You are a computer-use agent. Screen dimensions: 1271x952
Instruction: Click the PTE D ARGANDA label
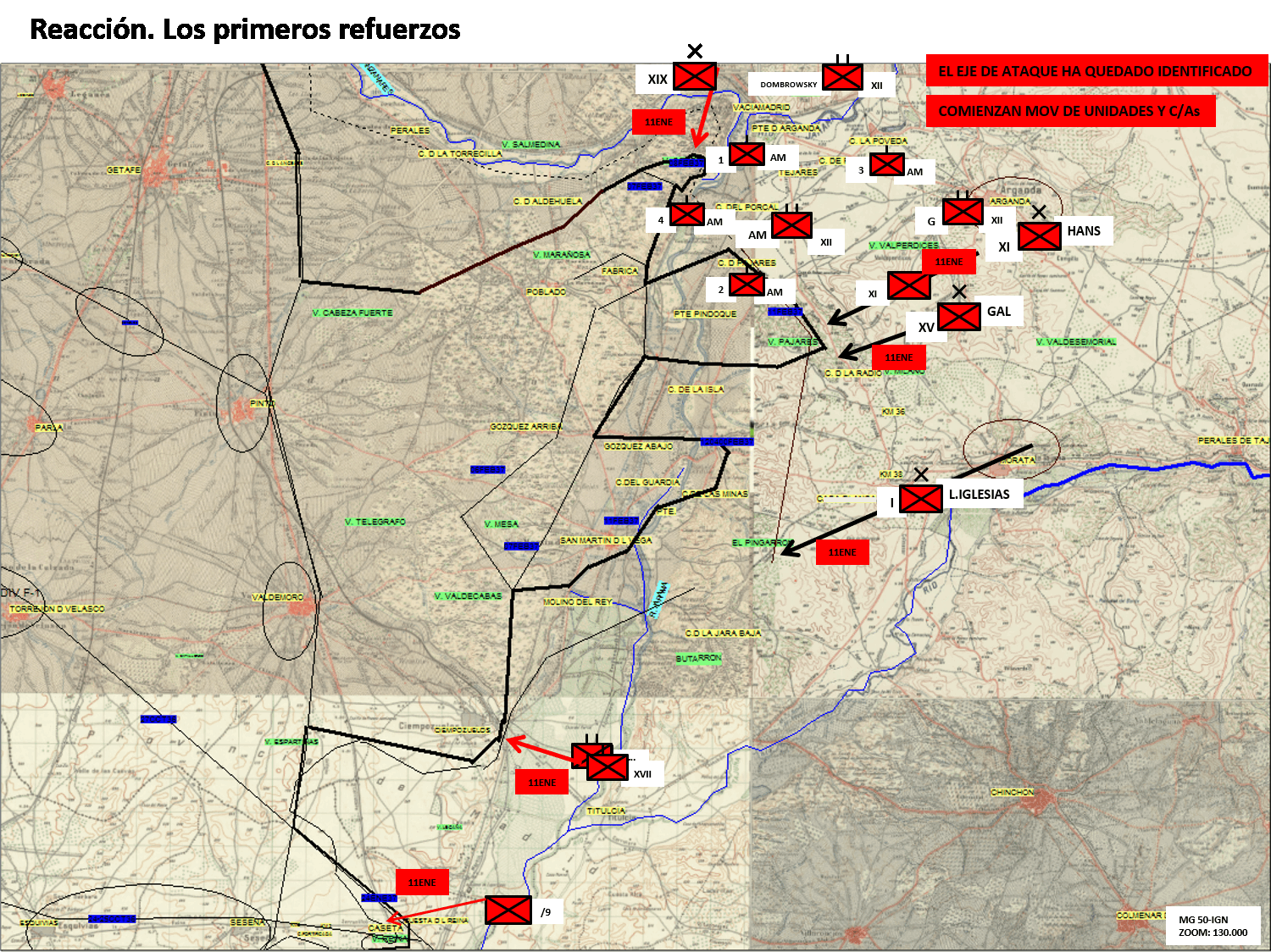click(x=786, y=128)
